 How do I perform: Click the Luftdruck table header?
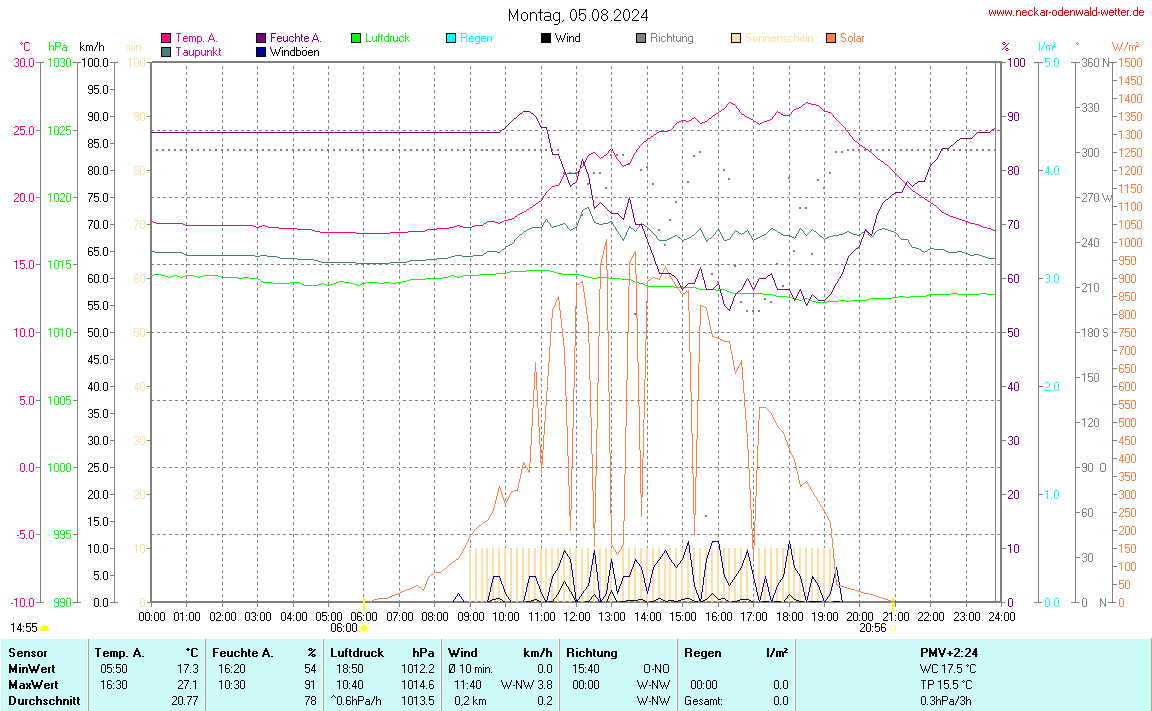(357, 652)
